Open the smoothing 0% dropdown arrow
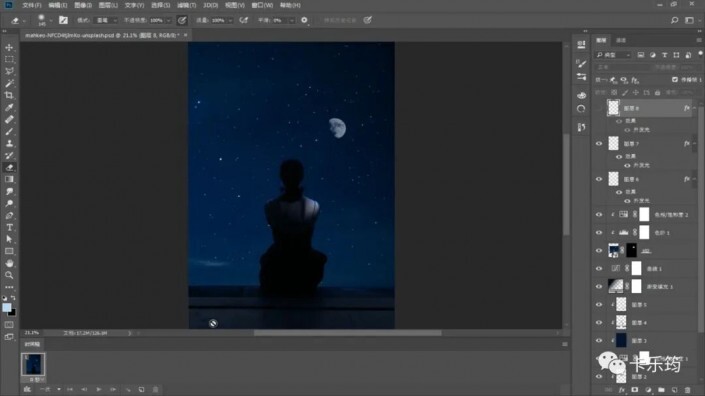 (x=292, y=20)
